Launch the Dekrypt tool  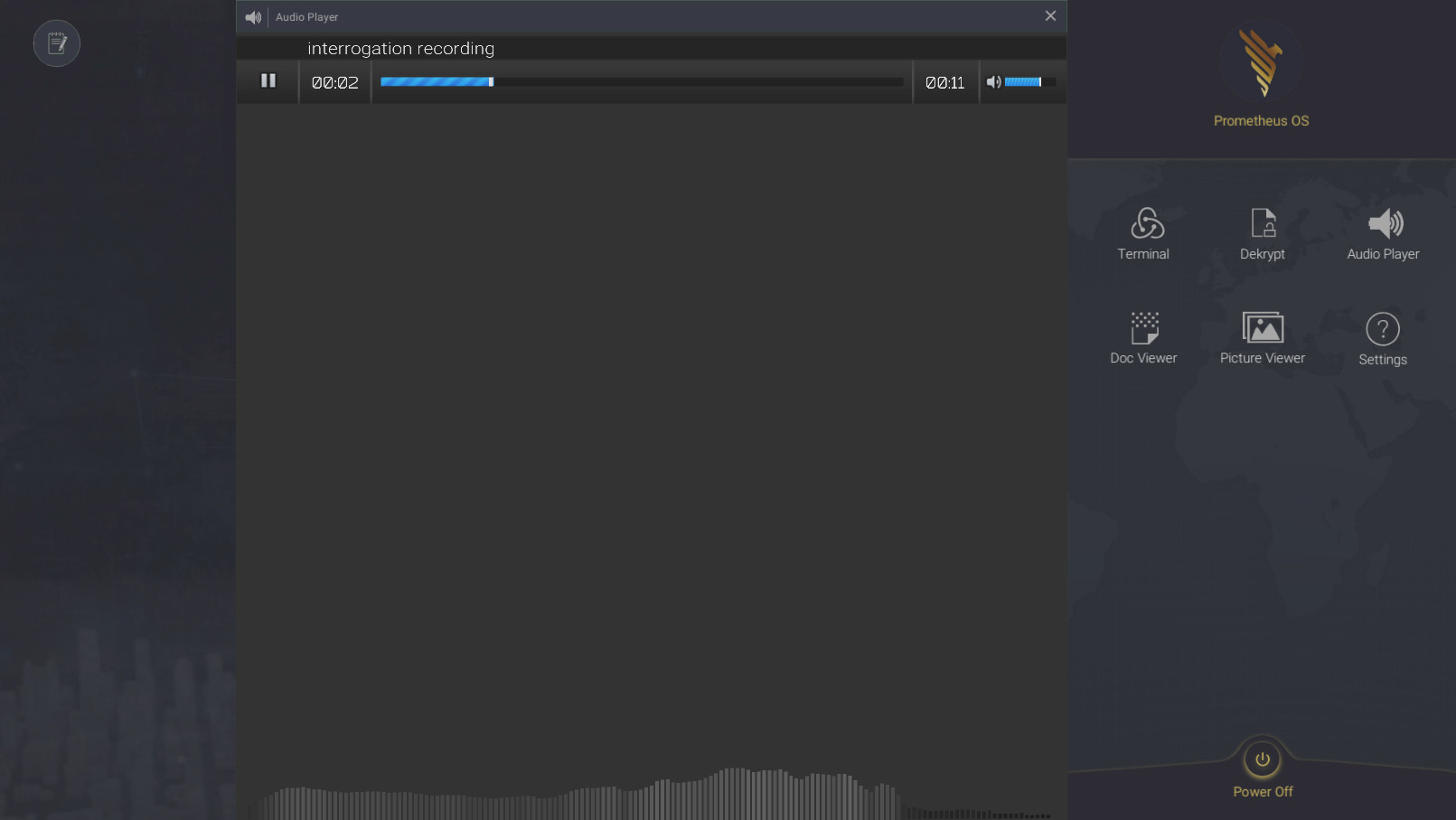pyautogui.click(x=1262, y=233)
